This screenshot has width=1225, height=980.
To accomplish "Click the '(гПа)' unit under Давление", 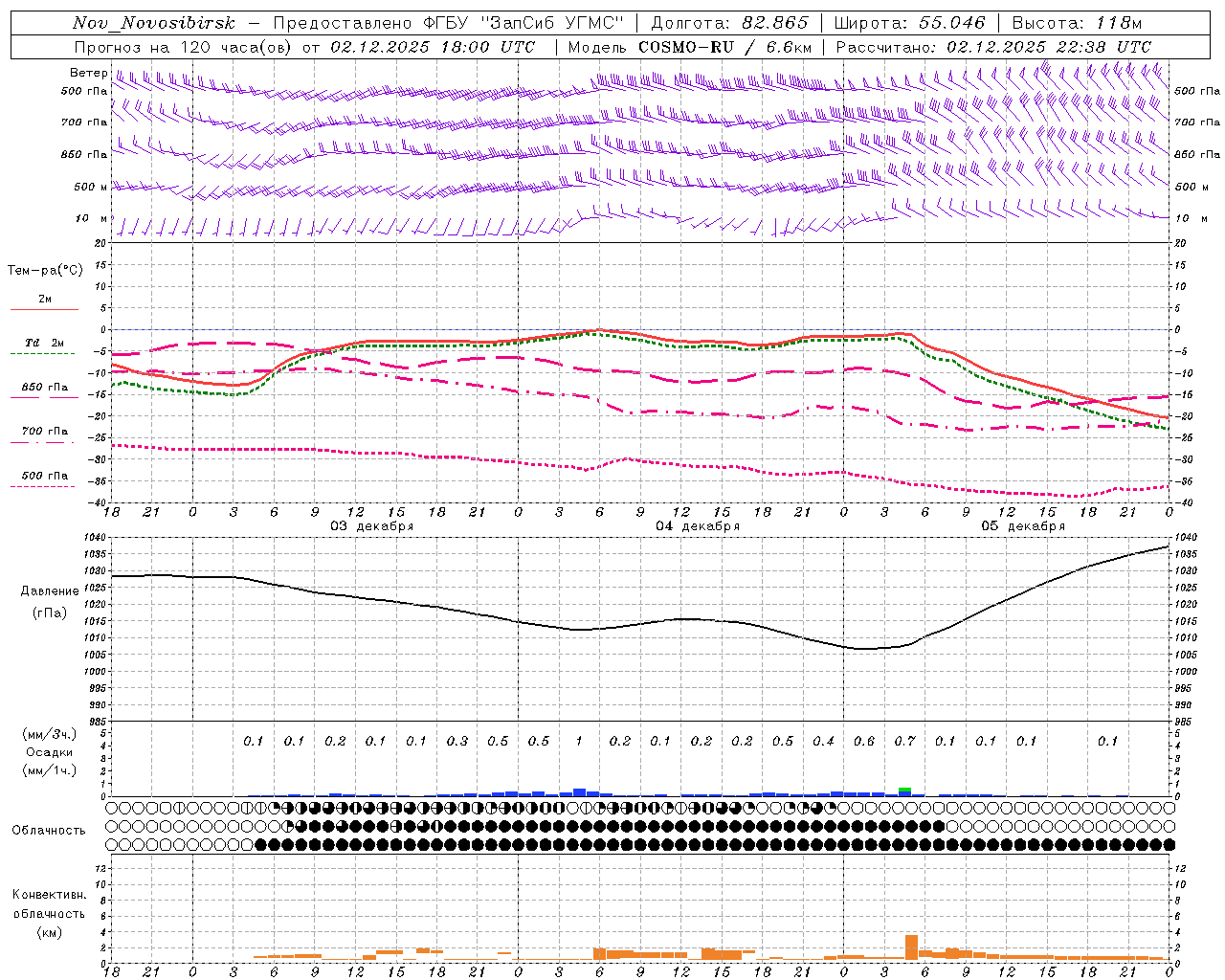I will coord(50,612).
